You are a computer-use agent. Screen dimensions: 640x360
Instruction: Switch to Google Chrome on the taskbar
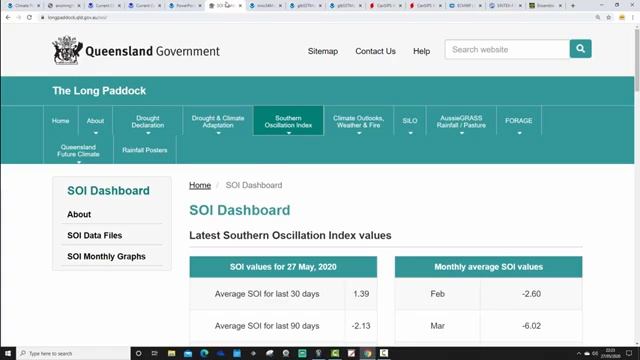click(x=368, y=353)
